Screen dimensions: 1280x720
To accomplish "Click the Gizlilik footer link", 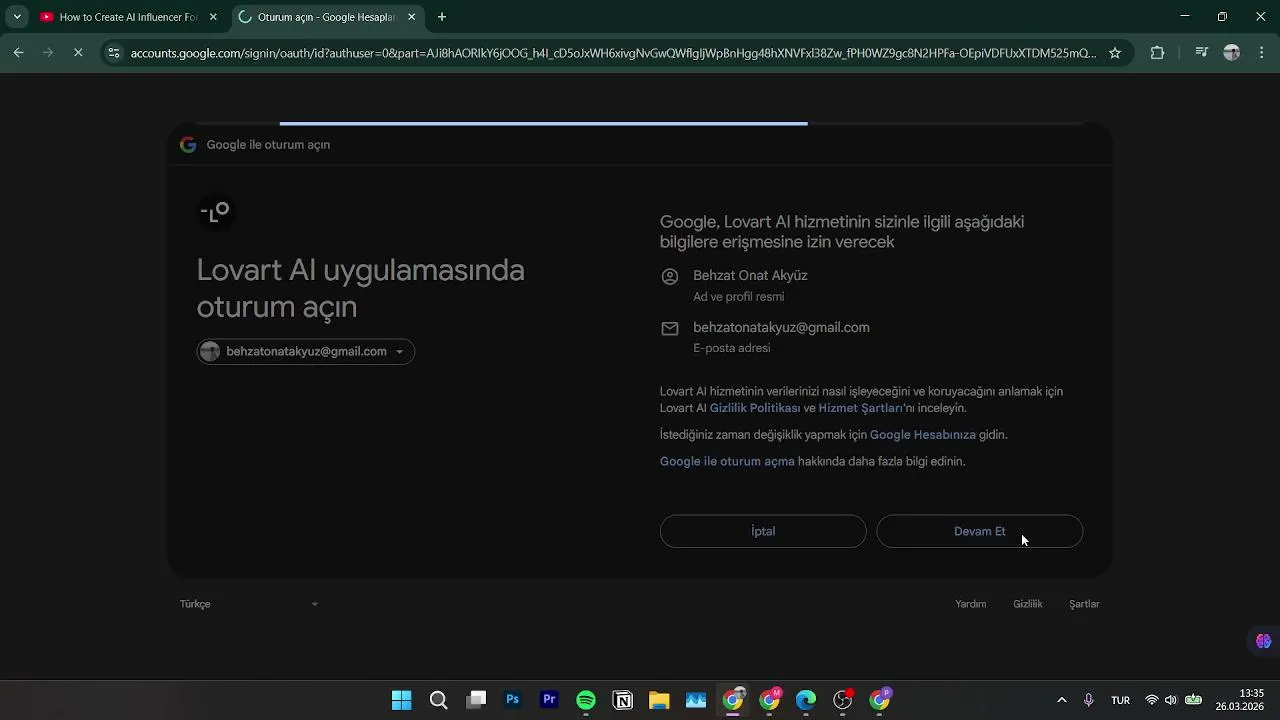I will click(1028, 604).
